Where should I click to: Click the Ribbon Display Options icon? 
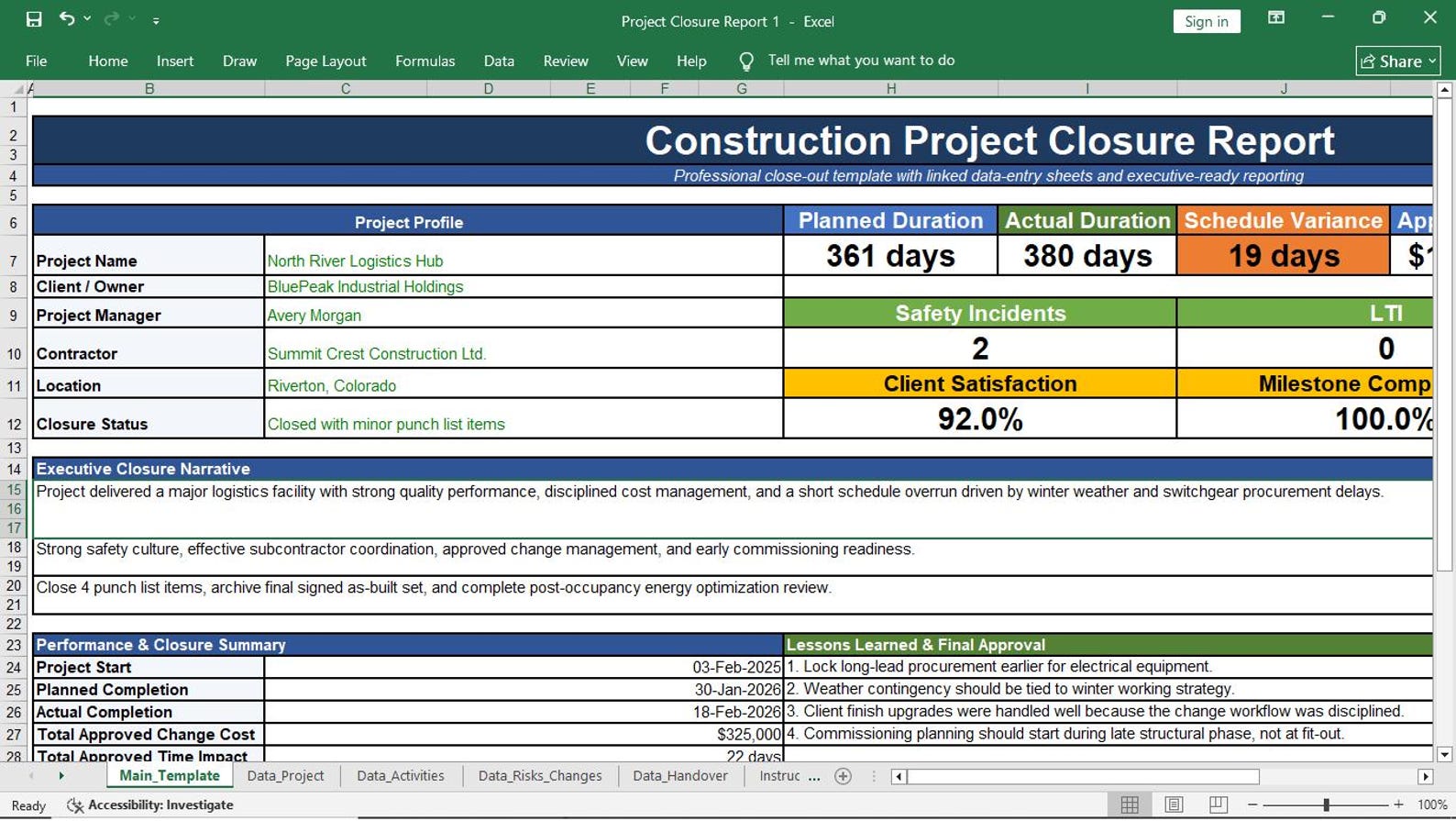(1276, 18)
